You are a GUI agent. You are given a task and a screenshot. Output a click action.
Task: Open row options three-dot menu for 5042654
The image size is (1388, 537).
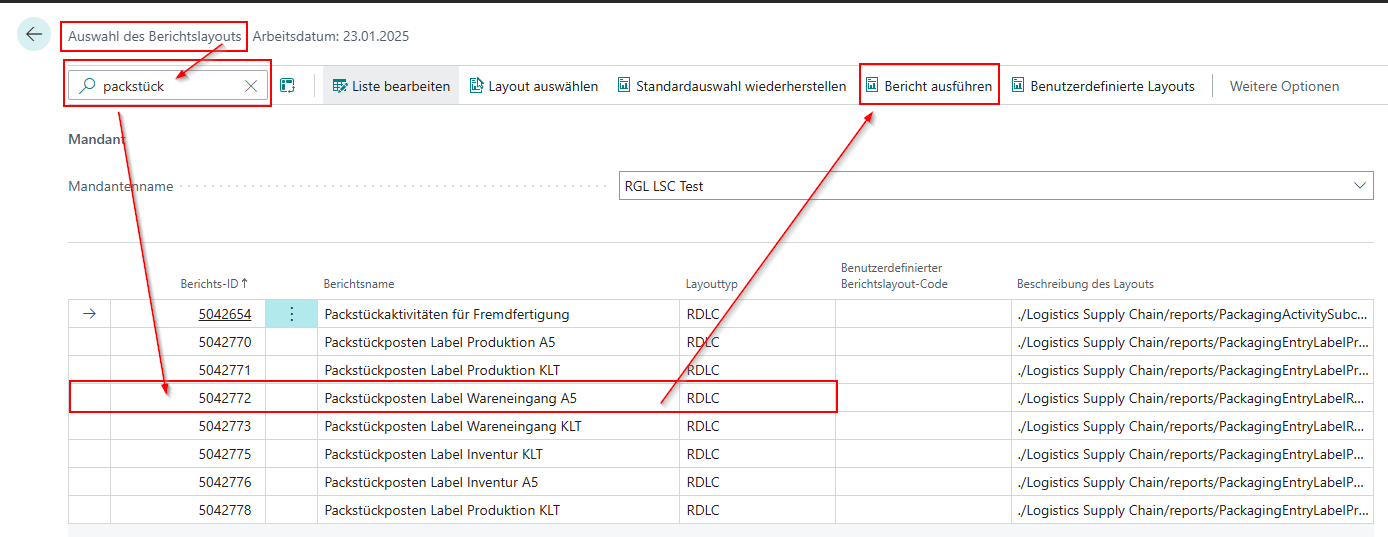tap(291, 314)
